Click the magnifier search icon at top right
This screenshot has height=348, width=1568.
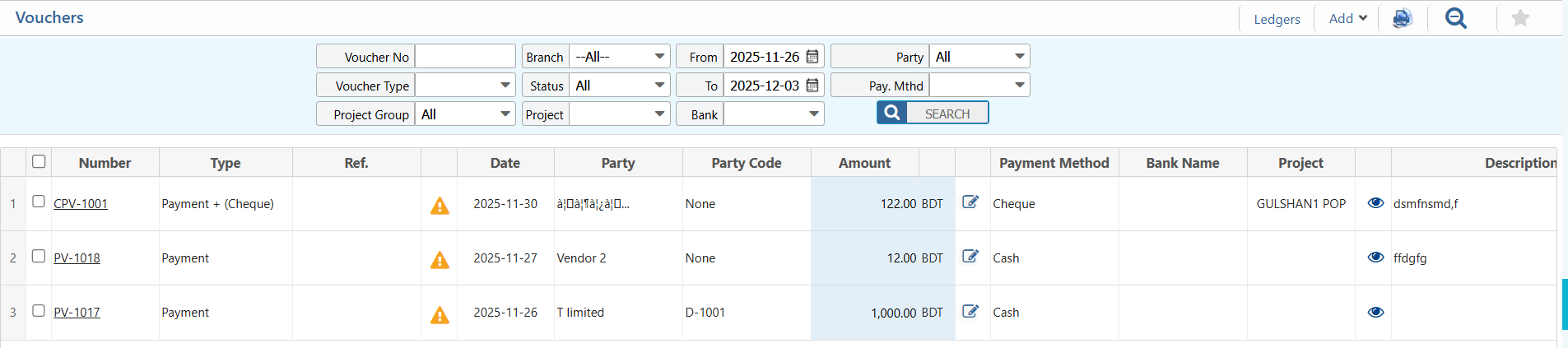1455,18
